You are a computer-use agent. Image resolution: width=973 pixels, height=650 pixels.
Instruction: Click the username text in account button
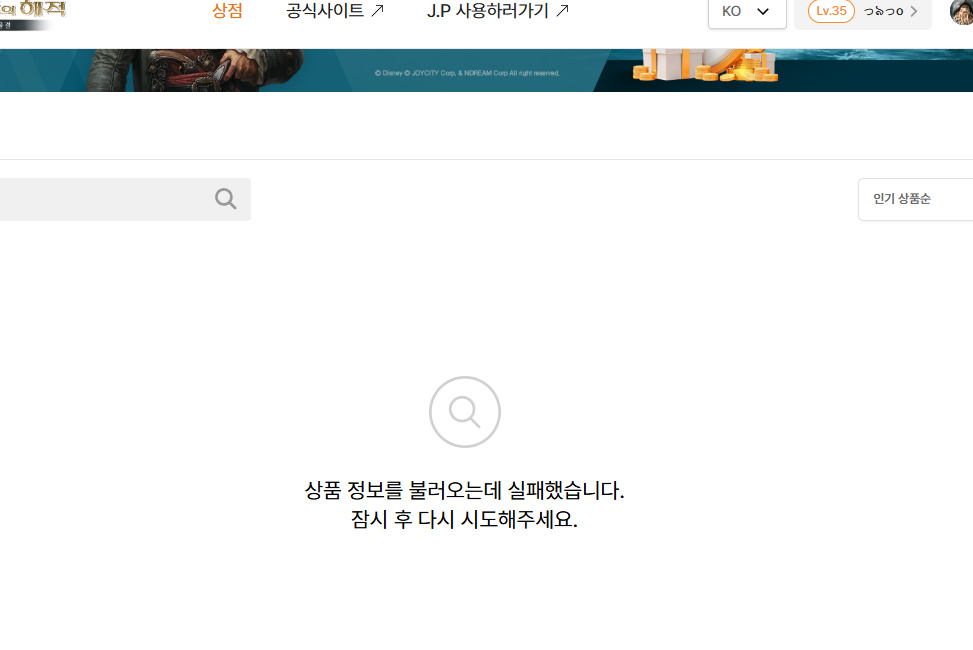click(883, 12)
